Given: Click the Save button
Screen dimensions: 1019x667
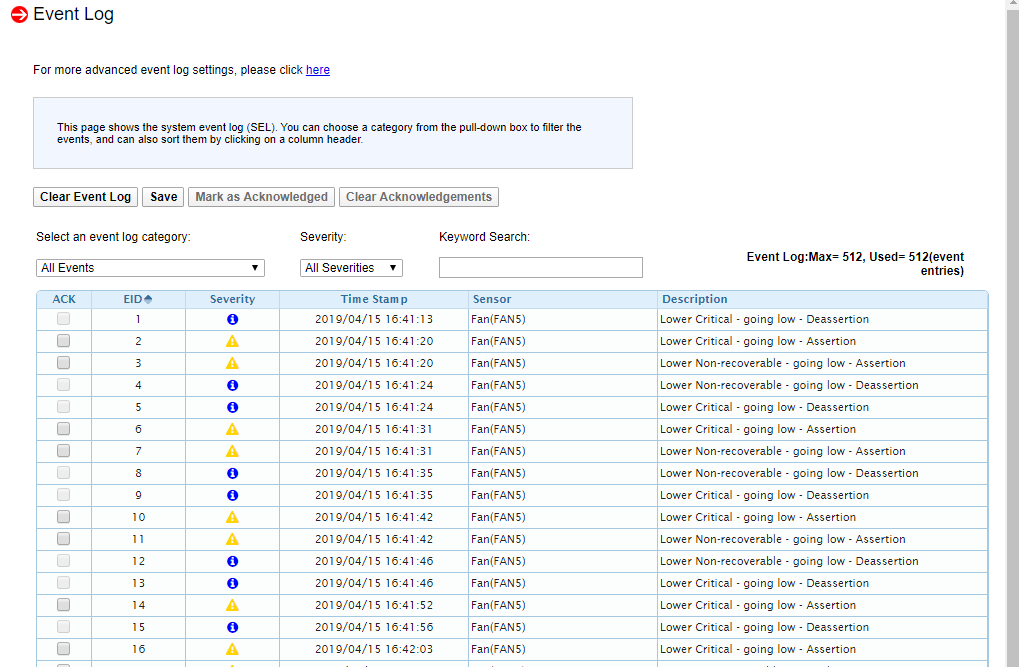Looking at the screenshot, I should pos(163,197).
